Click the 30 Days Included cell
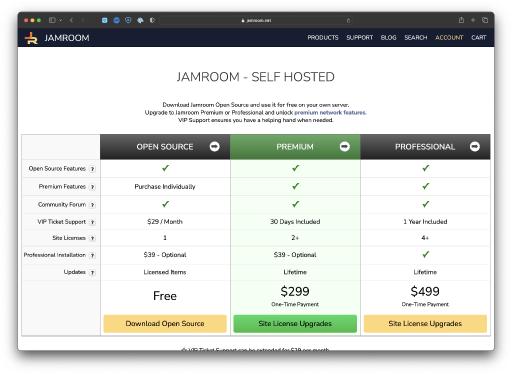512x374 pixels. 295,222
